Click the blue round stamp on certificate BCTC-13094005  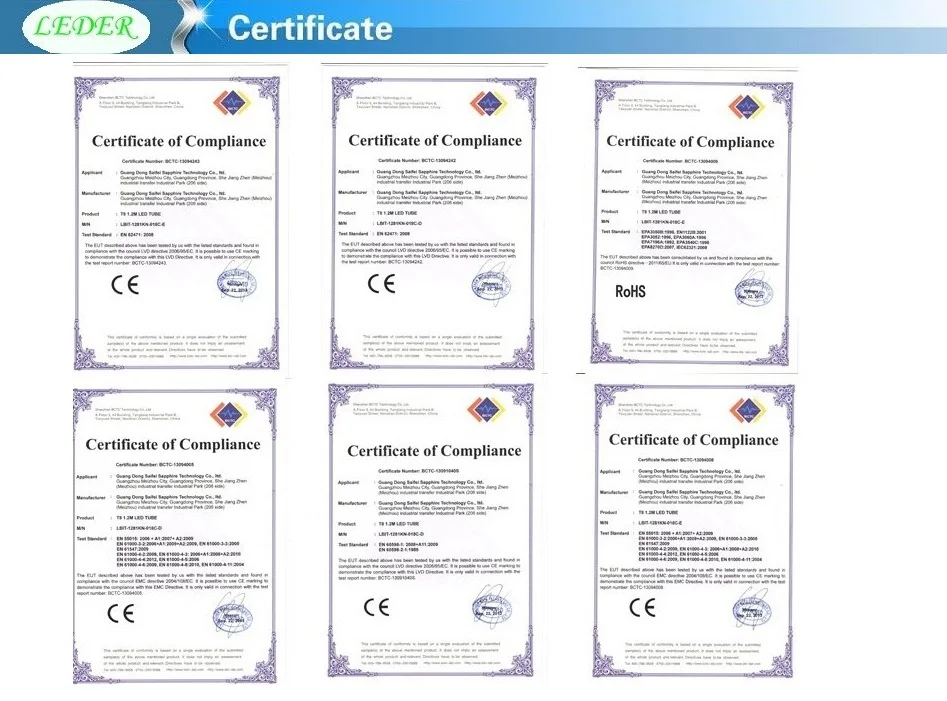[x=233, y=615]
